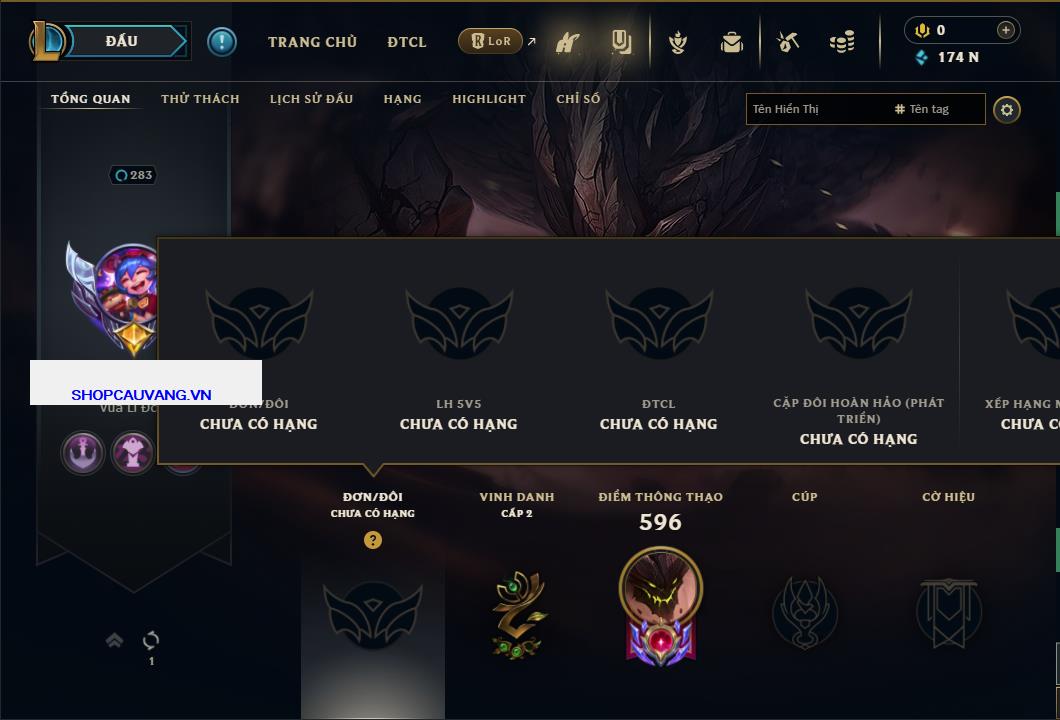Click the ranked refresh cycle icon

151,640
